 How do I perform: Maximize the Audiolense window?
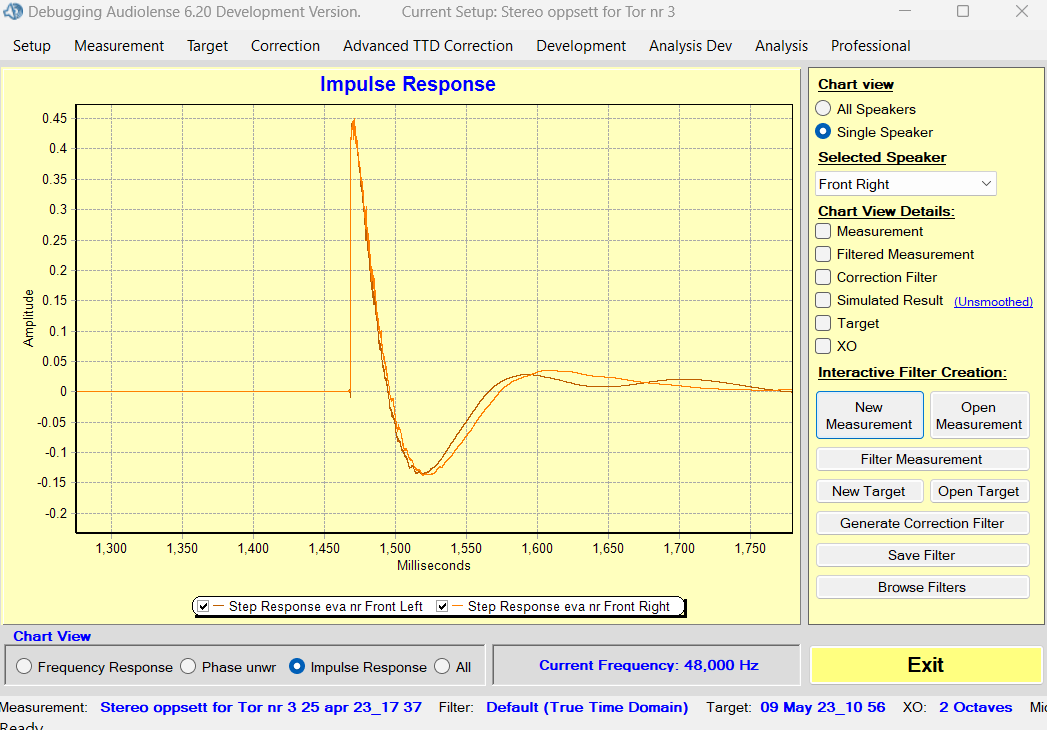pyautogui.click(x=963, y=11)
